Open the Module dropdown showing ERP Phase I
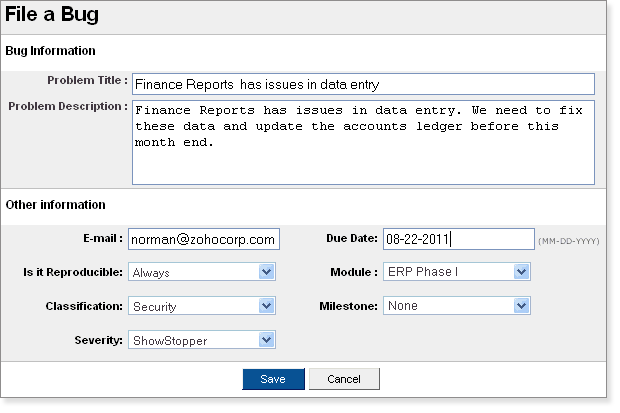 [457, 272]
